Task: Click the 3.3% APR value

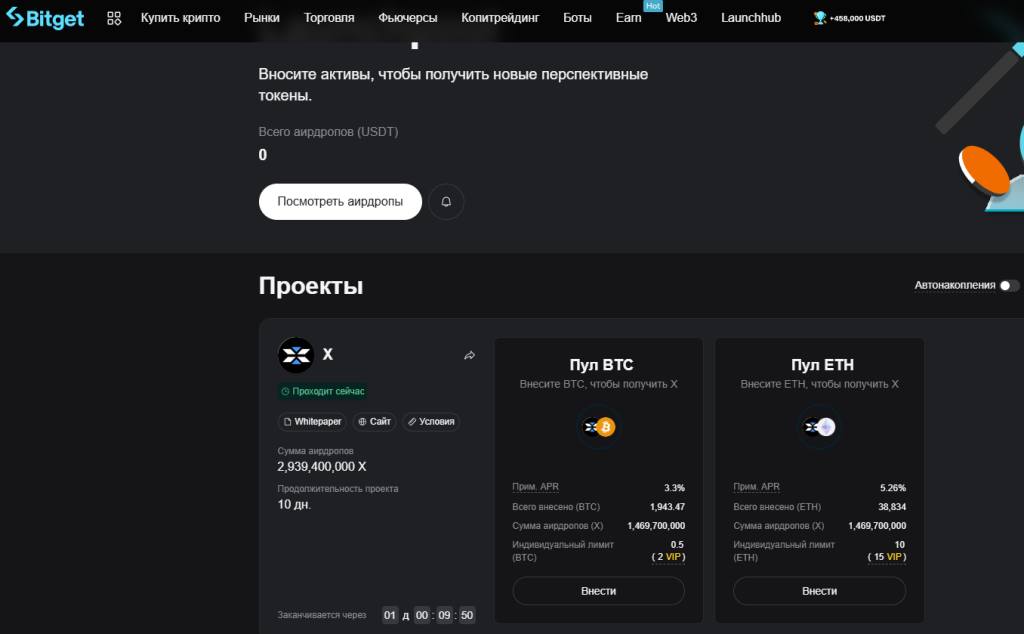Action: [675, 488]
